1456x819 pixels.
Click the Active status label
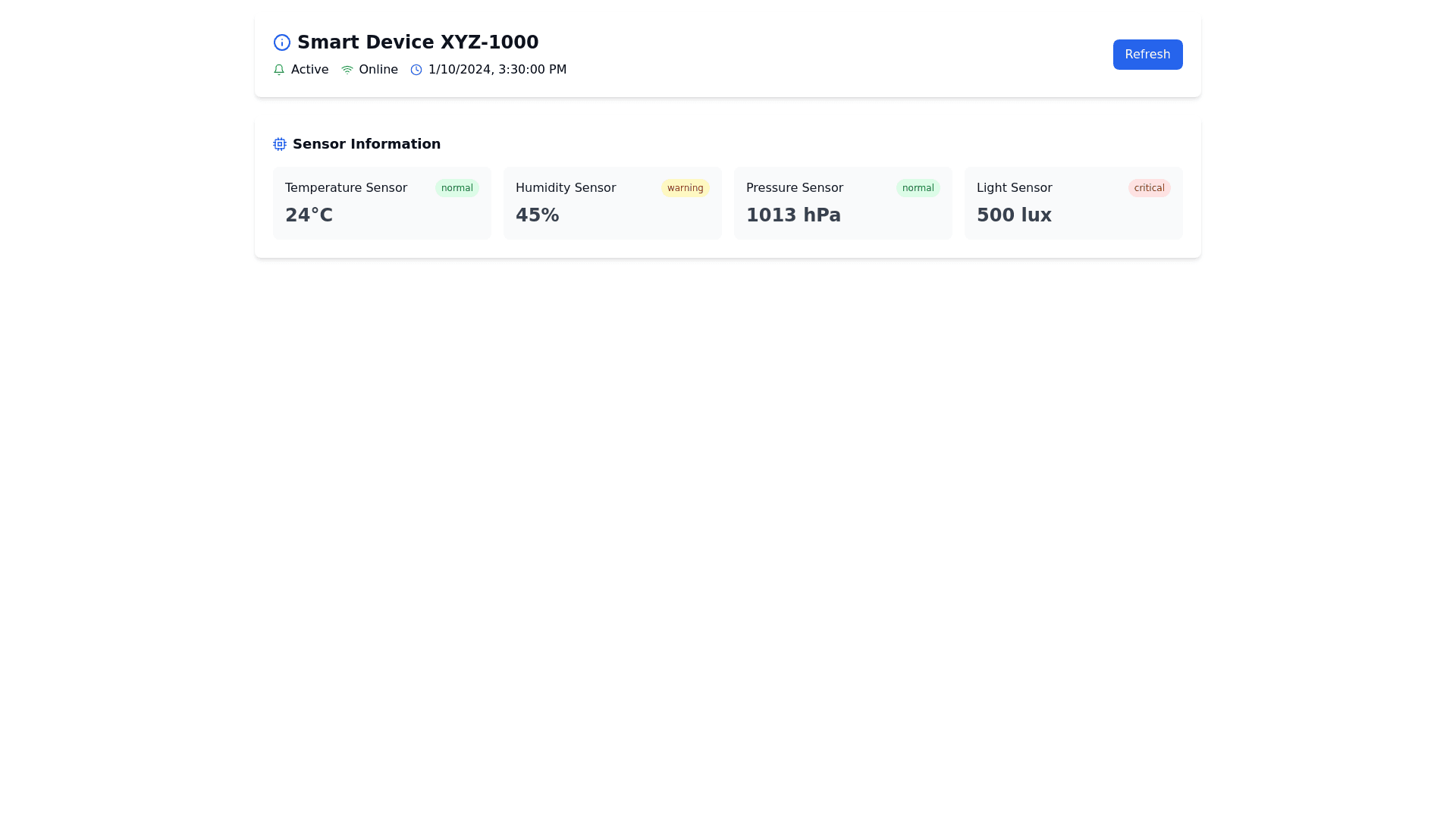(309, 70)
